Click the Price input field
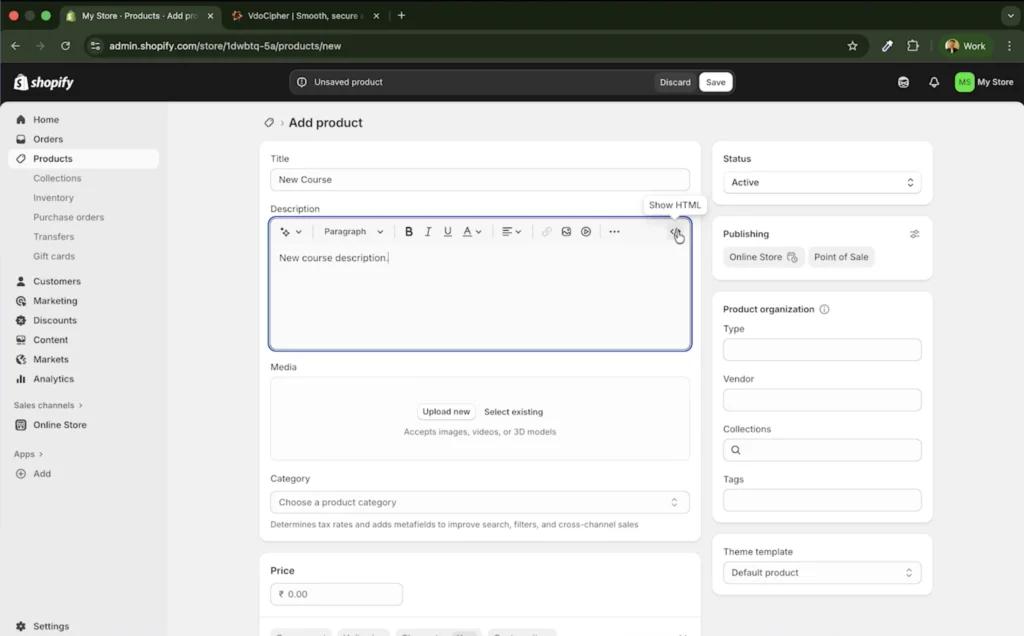 point(336,594)
